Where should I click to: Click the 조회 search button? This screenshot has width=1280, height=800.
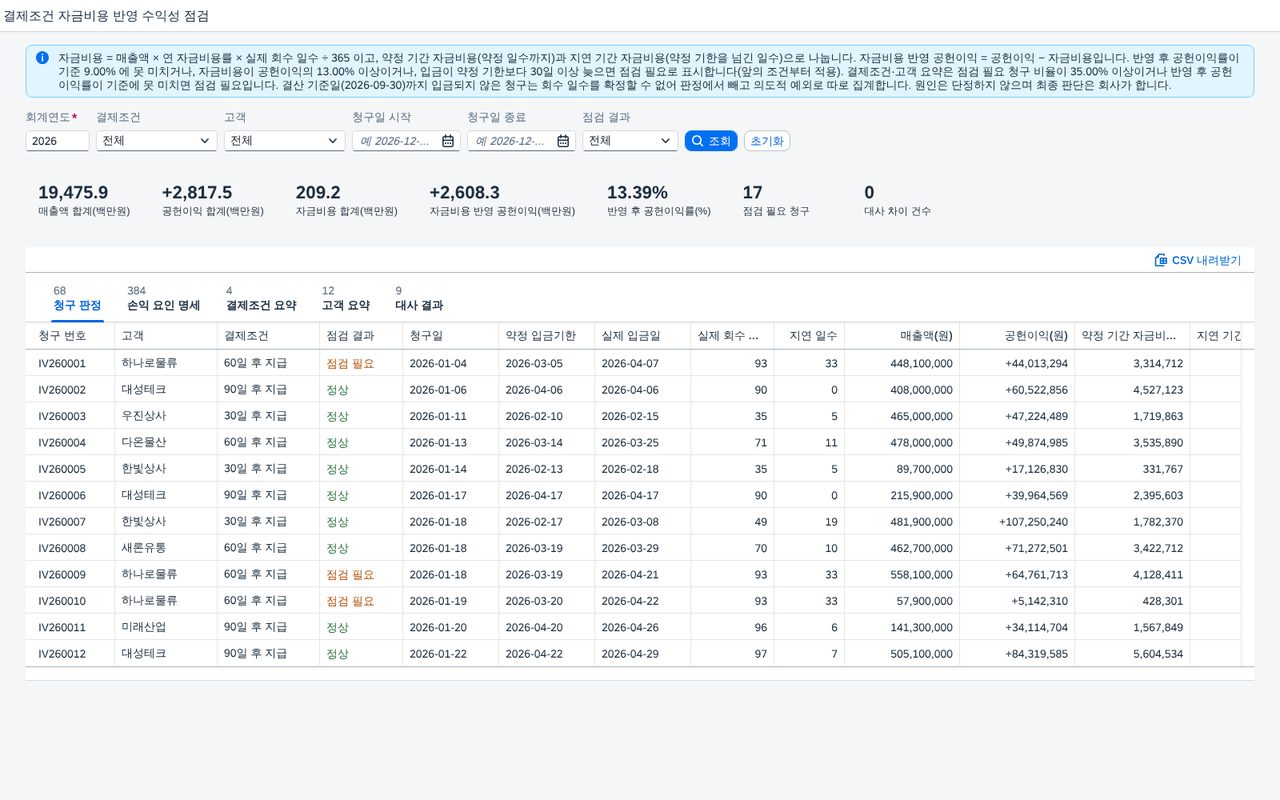[711, 141]
